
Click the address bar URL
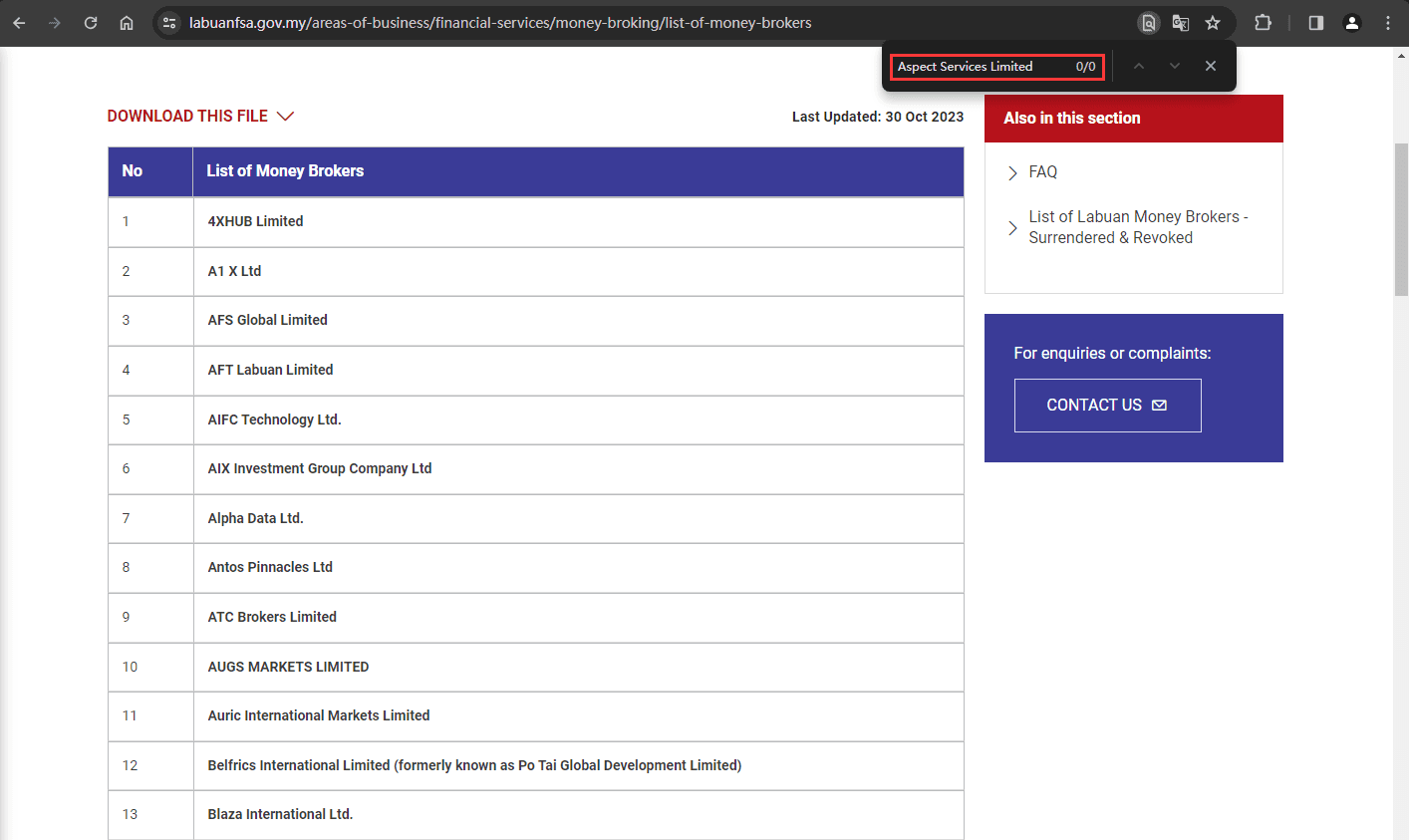[x=500, y=22]
